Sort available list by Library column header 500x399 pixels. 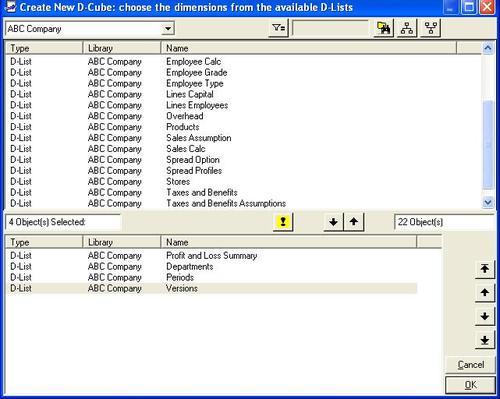[x=122, y=48]
